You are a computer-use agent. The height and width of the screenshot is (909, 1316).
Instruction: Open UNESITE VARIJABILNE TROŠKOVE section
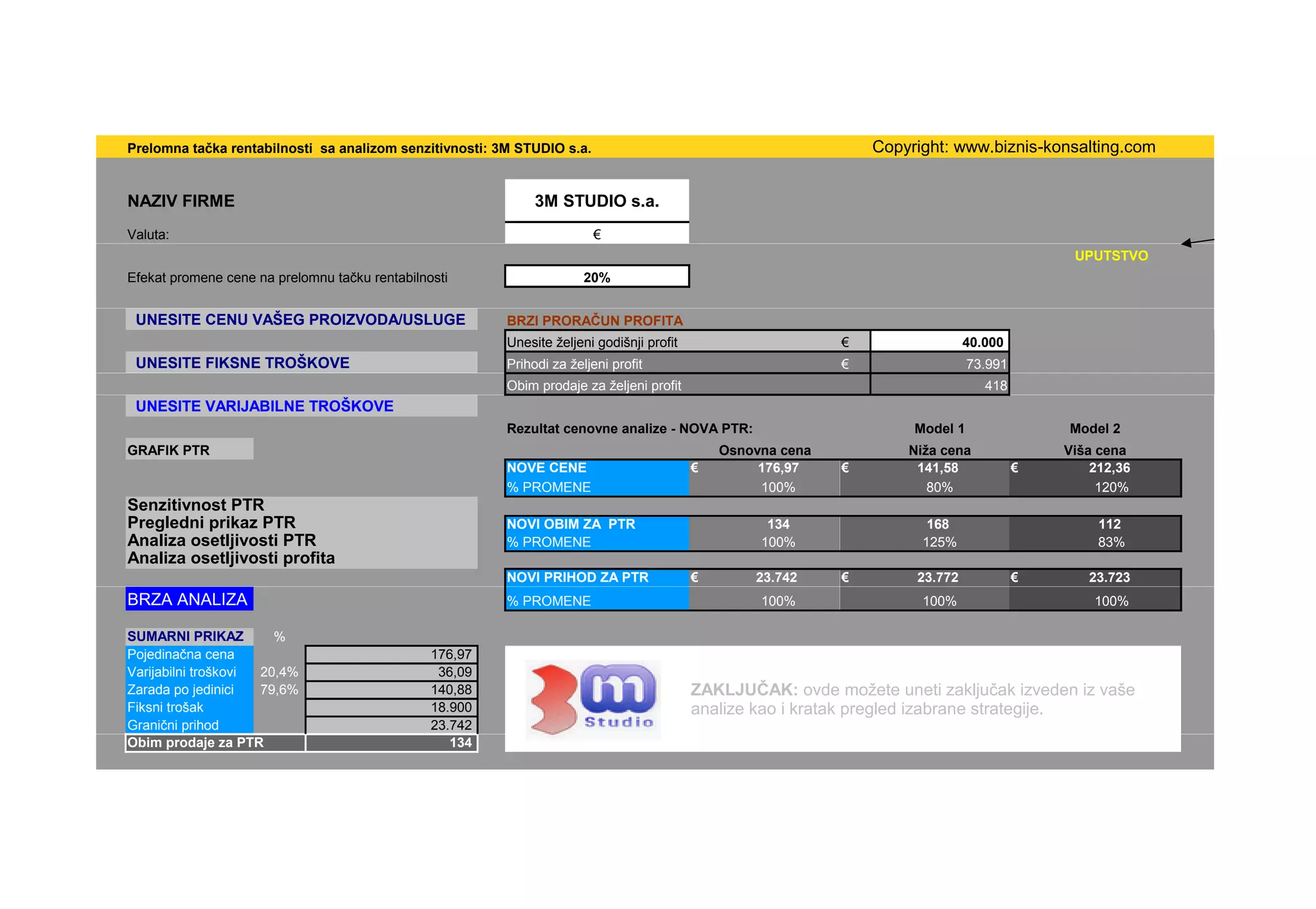click(x=265, y=406)
